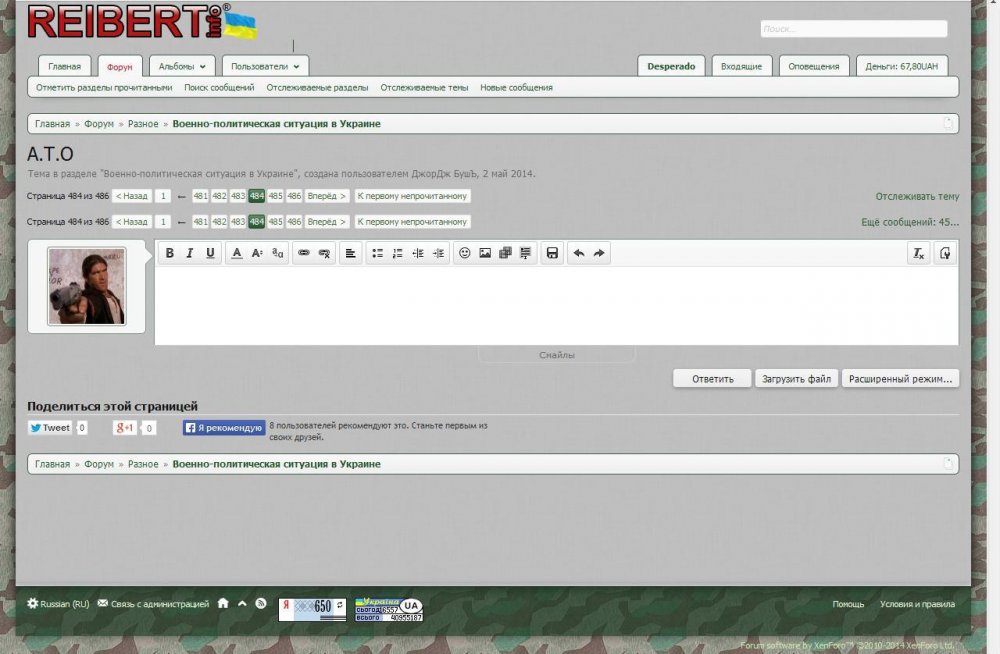Click the insert image icon
Image resolution: width=1000 pixels, height=654 pixels.
click(485, 254)
